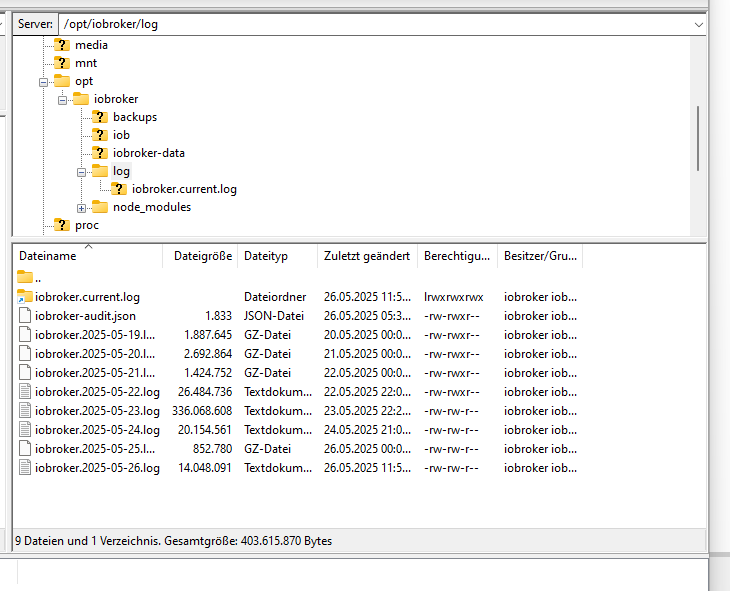Click the node_modules folder icon
This screenshot has width=730, height=591.
100,207
